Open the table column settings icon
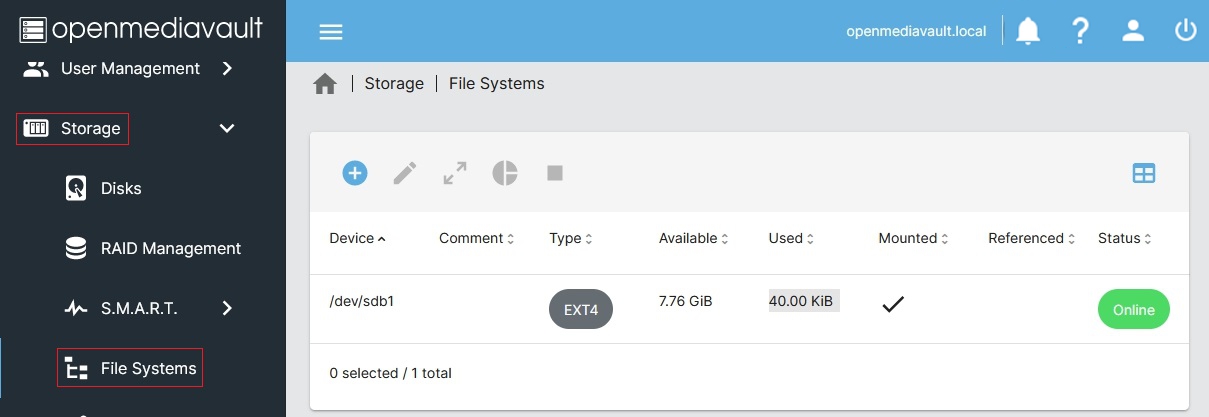 tap(1143, 173)
